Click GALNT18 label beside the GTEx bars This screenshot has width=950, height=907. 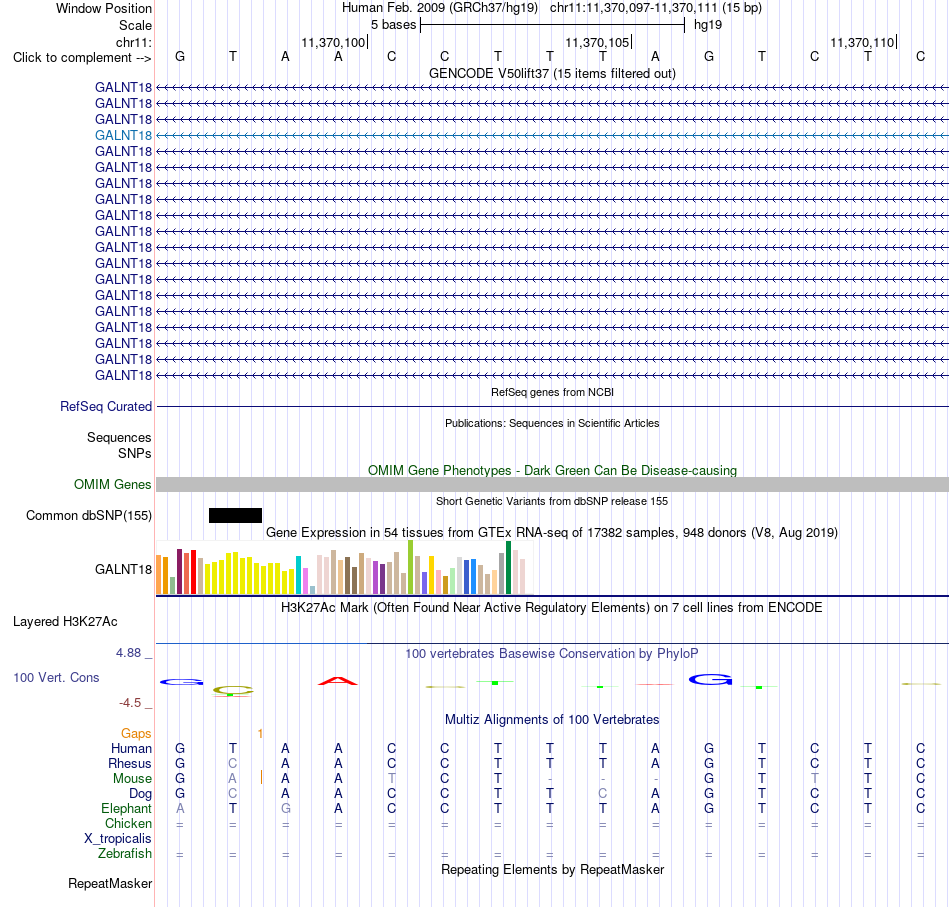(x=123, y=569)
